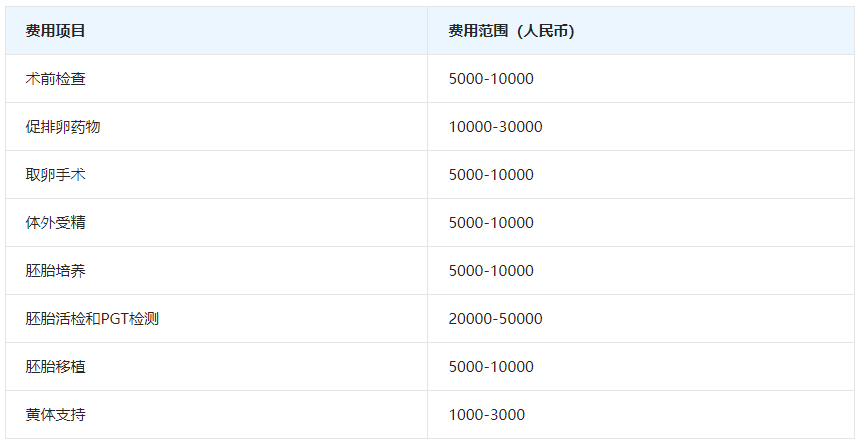The width and height of the screenshot is (860, 446).
Task: Click the 20000-50000 cost value
Action: pos(495,319)
